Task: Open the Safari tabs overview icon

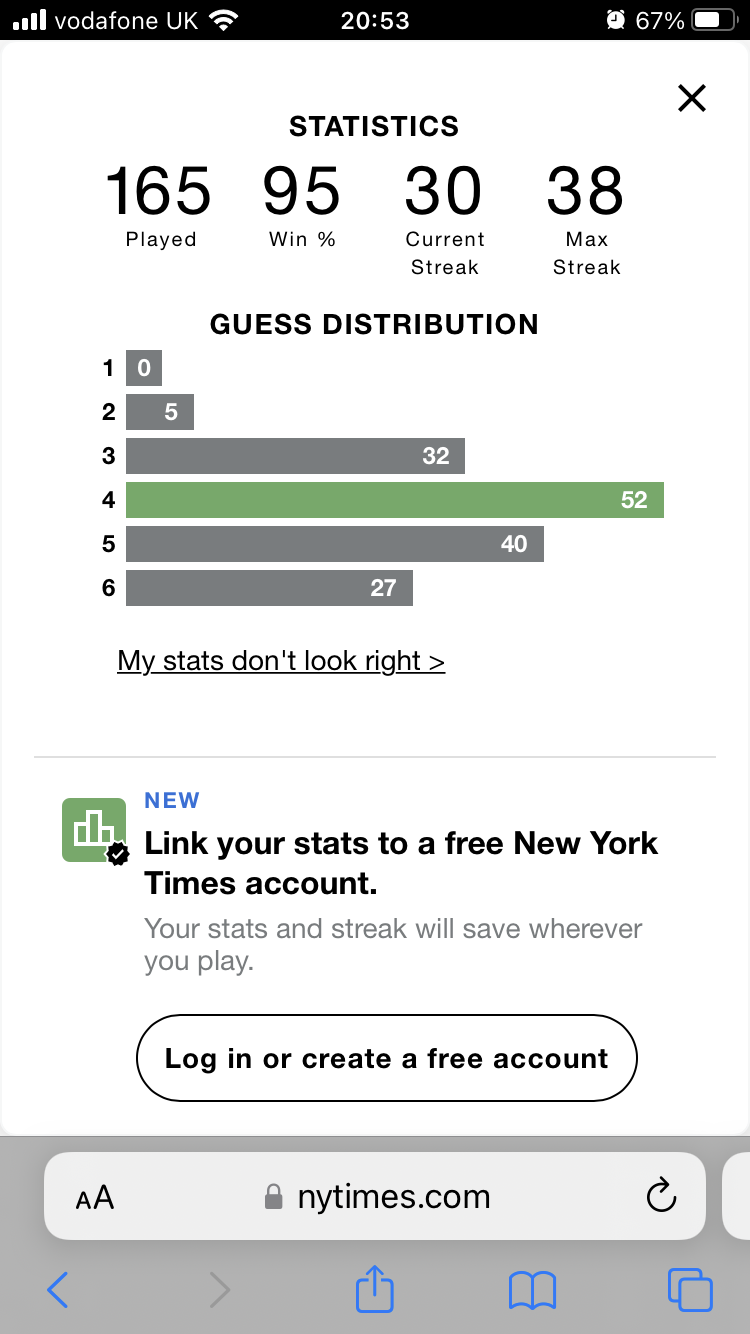Action: point(690,1290)
